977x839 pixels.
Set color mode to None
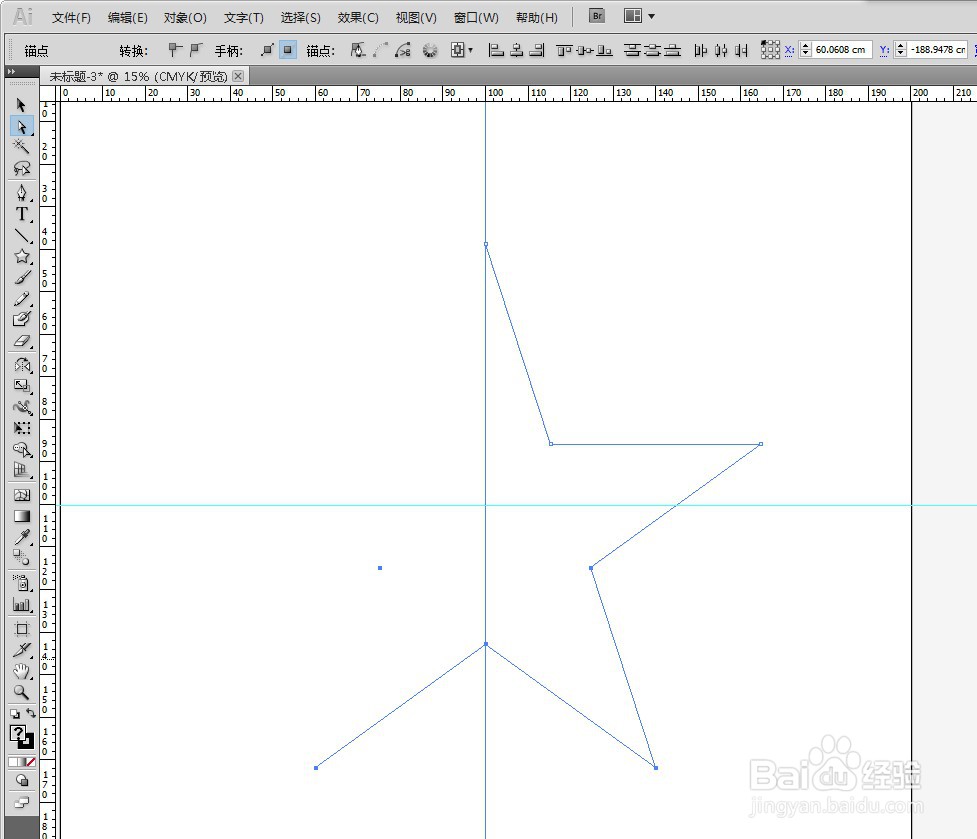[x=31, y=762]
